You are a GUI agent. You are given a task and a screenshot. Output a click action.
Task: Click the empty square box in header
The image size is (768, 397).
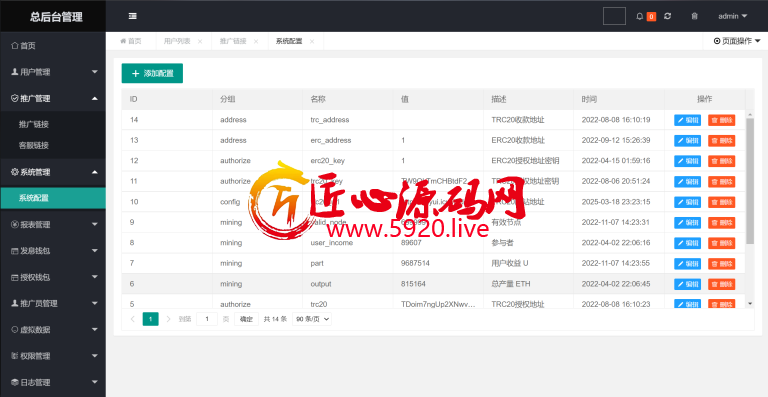614,16
